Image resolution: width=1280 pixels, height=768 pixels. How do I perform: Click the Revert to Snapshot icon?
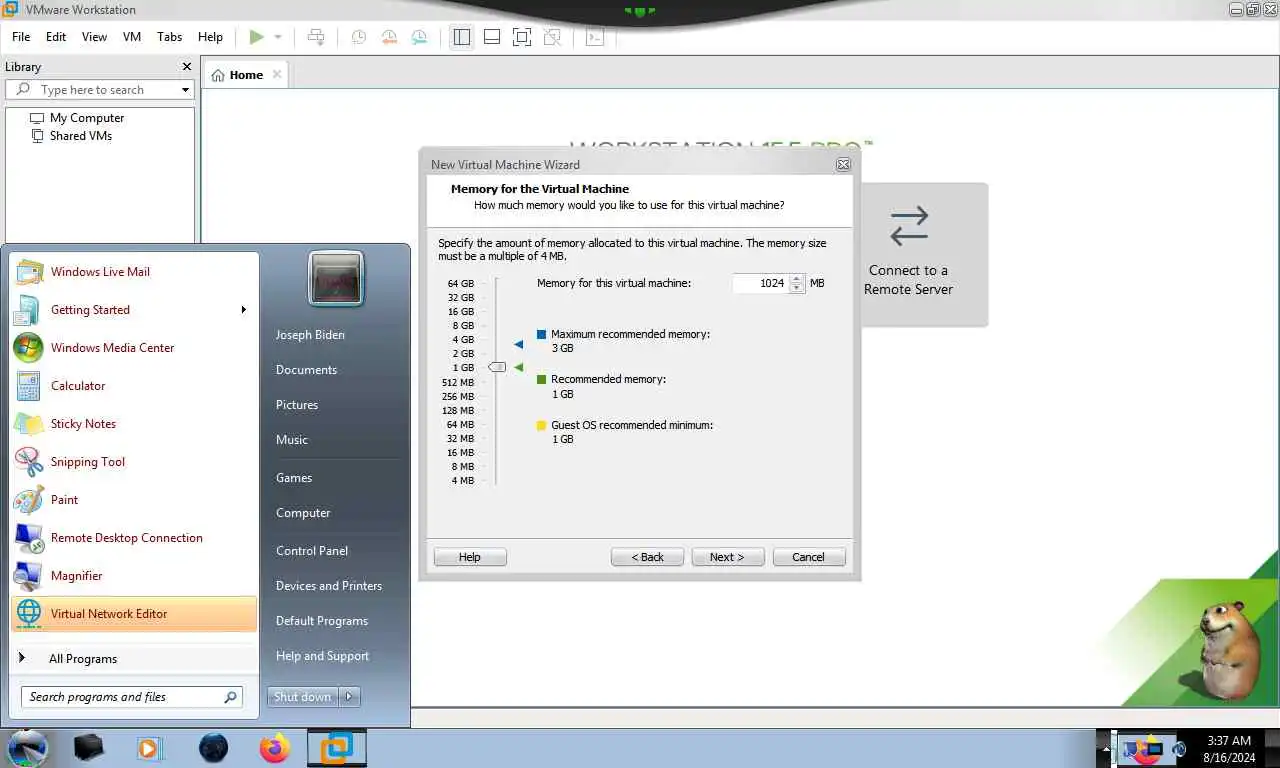click(x=389, y=37)
